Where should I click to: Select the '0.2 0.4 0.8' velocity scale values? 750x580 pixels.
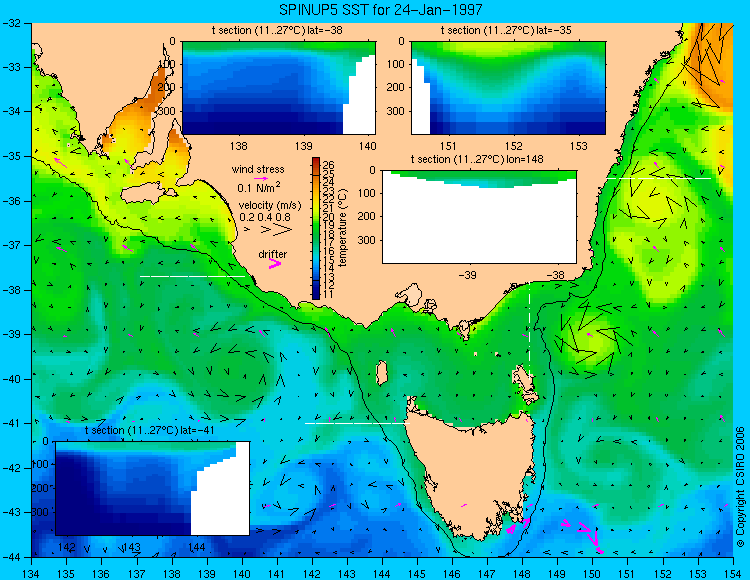(265, 217)
